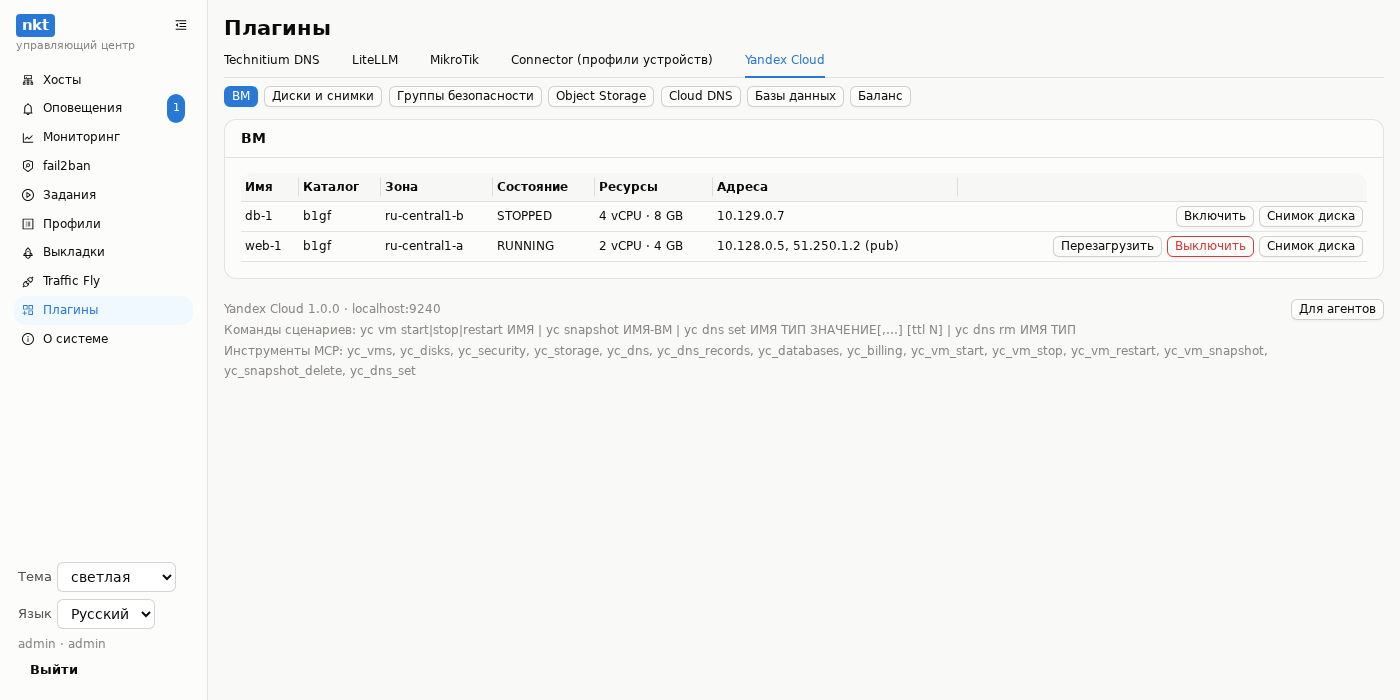Click the Мониторинг chart icon
Screen dimensions: 1400x700
click(28, 137)
